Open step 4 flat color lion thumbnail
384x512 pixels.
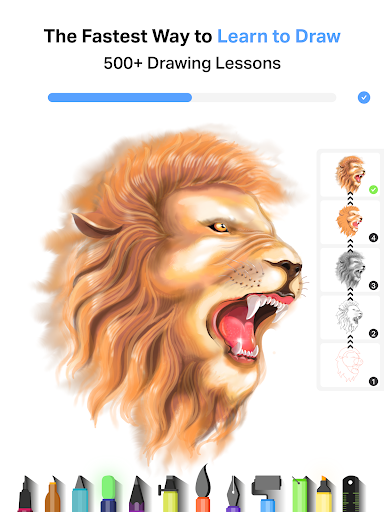tap(350, 222)
